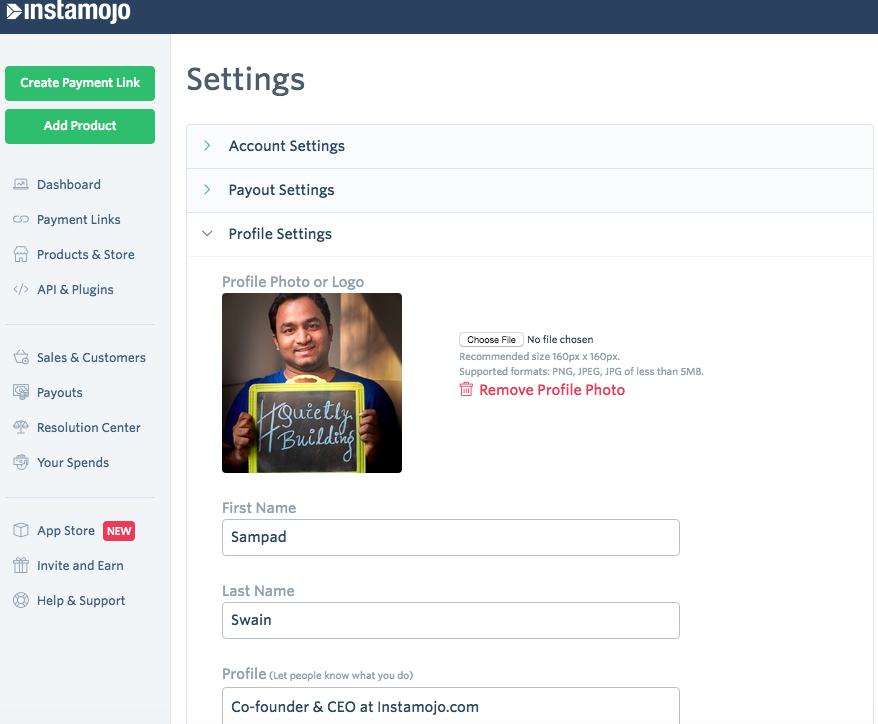Click the Payment Links chain icon
Screen dimensions: 878x724
20,220
